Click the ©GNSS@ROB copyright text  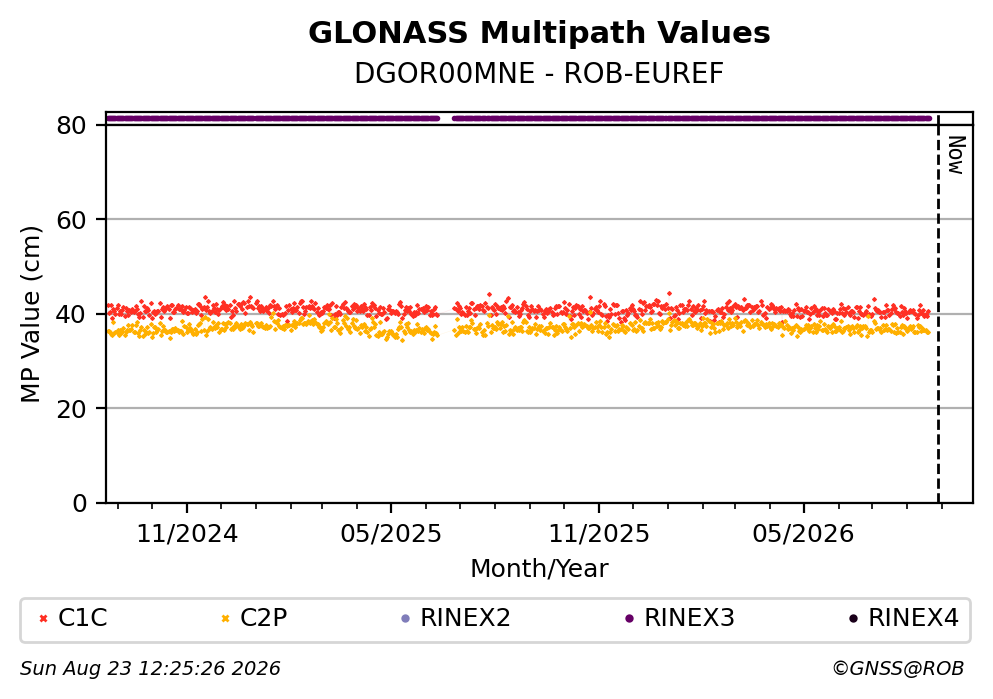coord(898,669)
